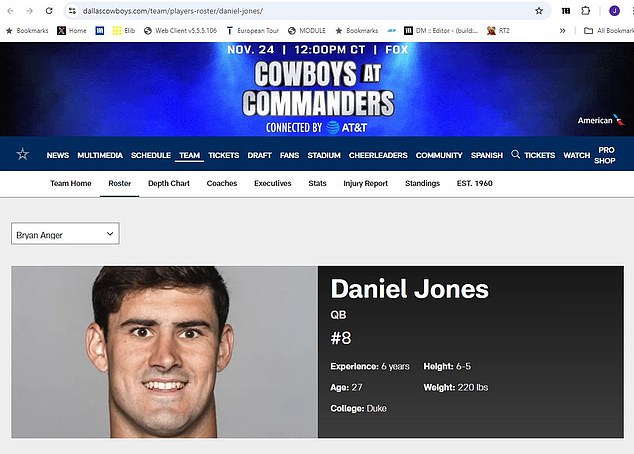
Task: Open the SCHEDULE menu item
Action: point(151,155)
